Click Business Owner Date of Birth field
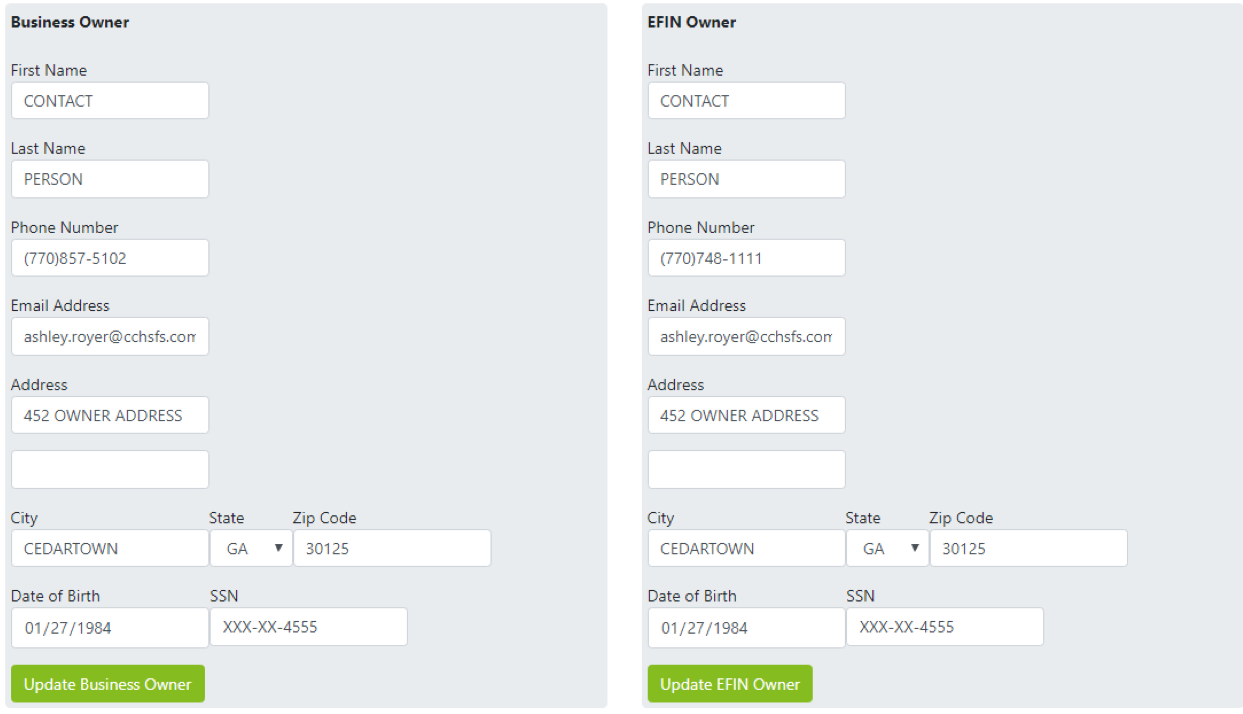Screen dimensions: 1243x714 [x=110, y=628]
